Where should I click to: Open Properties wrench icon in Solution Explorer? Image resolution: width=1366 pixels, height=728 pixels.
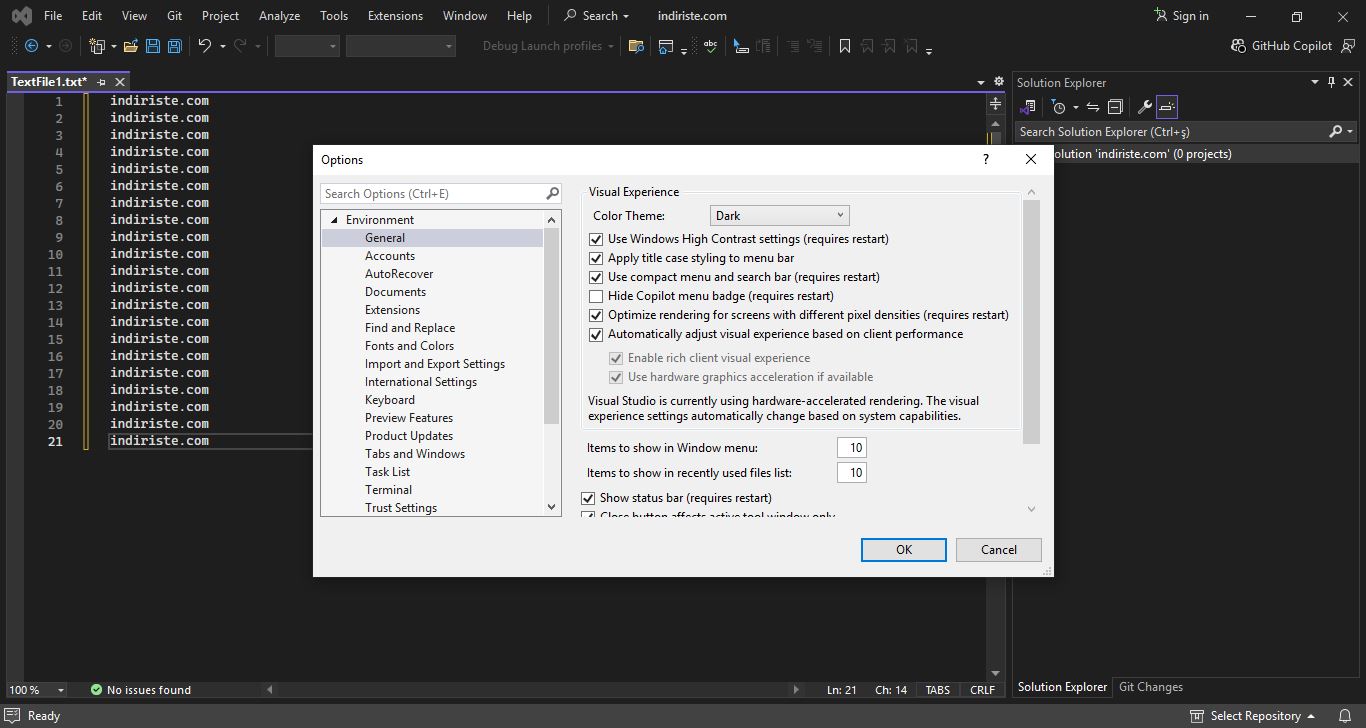[x=1145, y=107]
